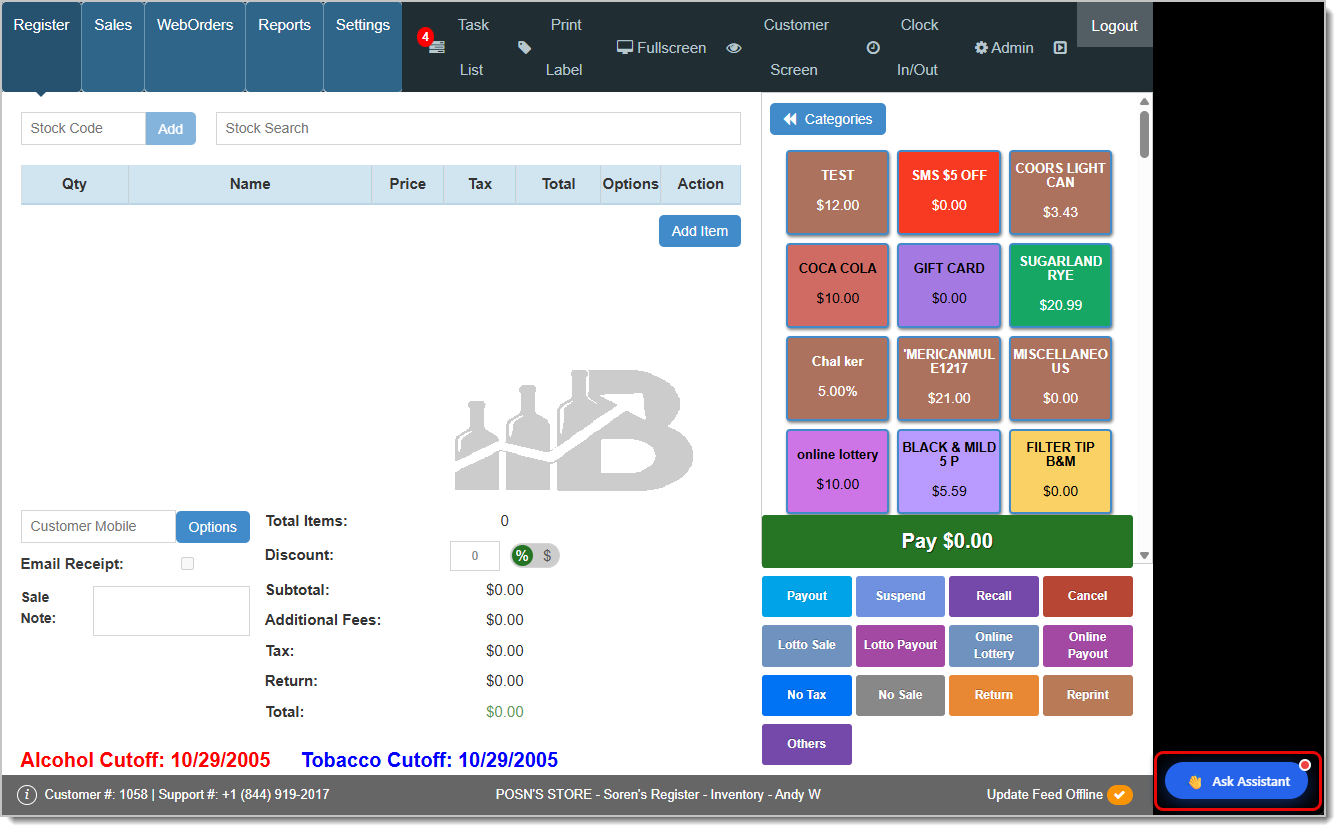Viewport: 1341px width, 832px height.
Task: Click the No Tax button
Action: click(807, 695)
